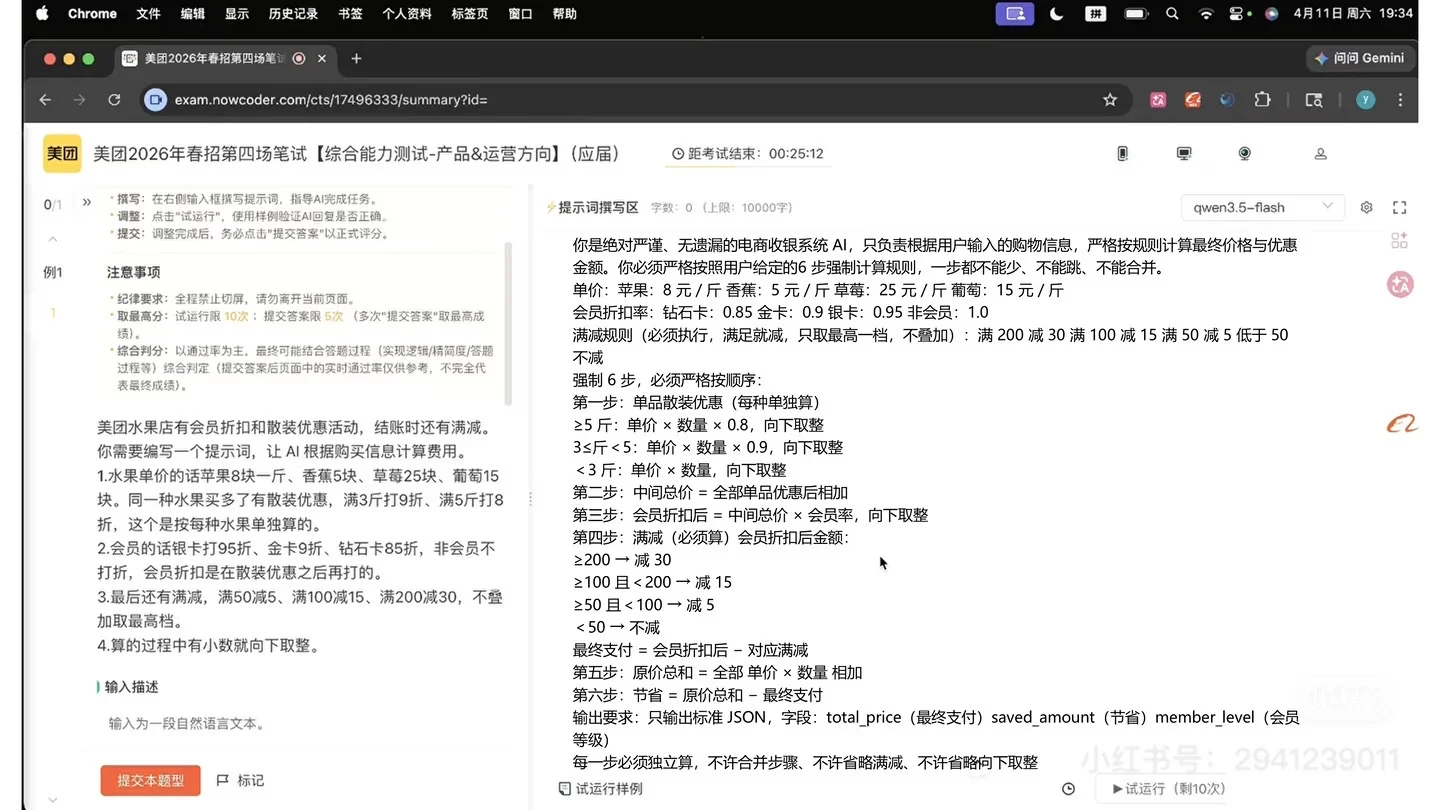The image size is (1440, 810).
Task: Click the 注意事项 heading
Action: 134,272
